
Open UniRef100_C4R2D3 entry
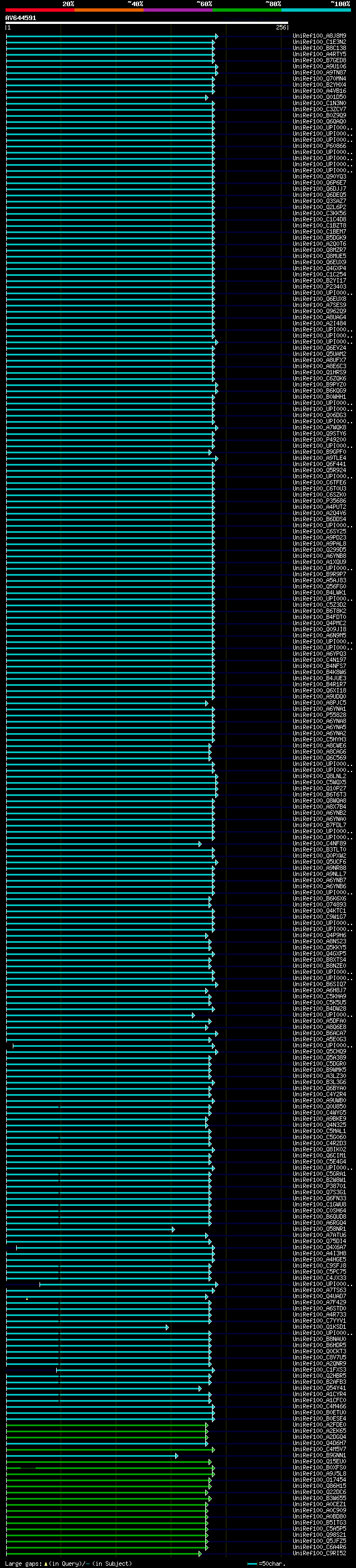coord(319,1143)
